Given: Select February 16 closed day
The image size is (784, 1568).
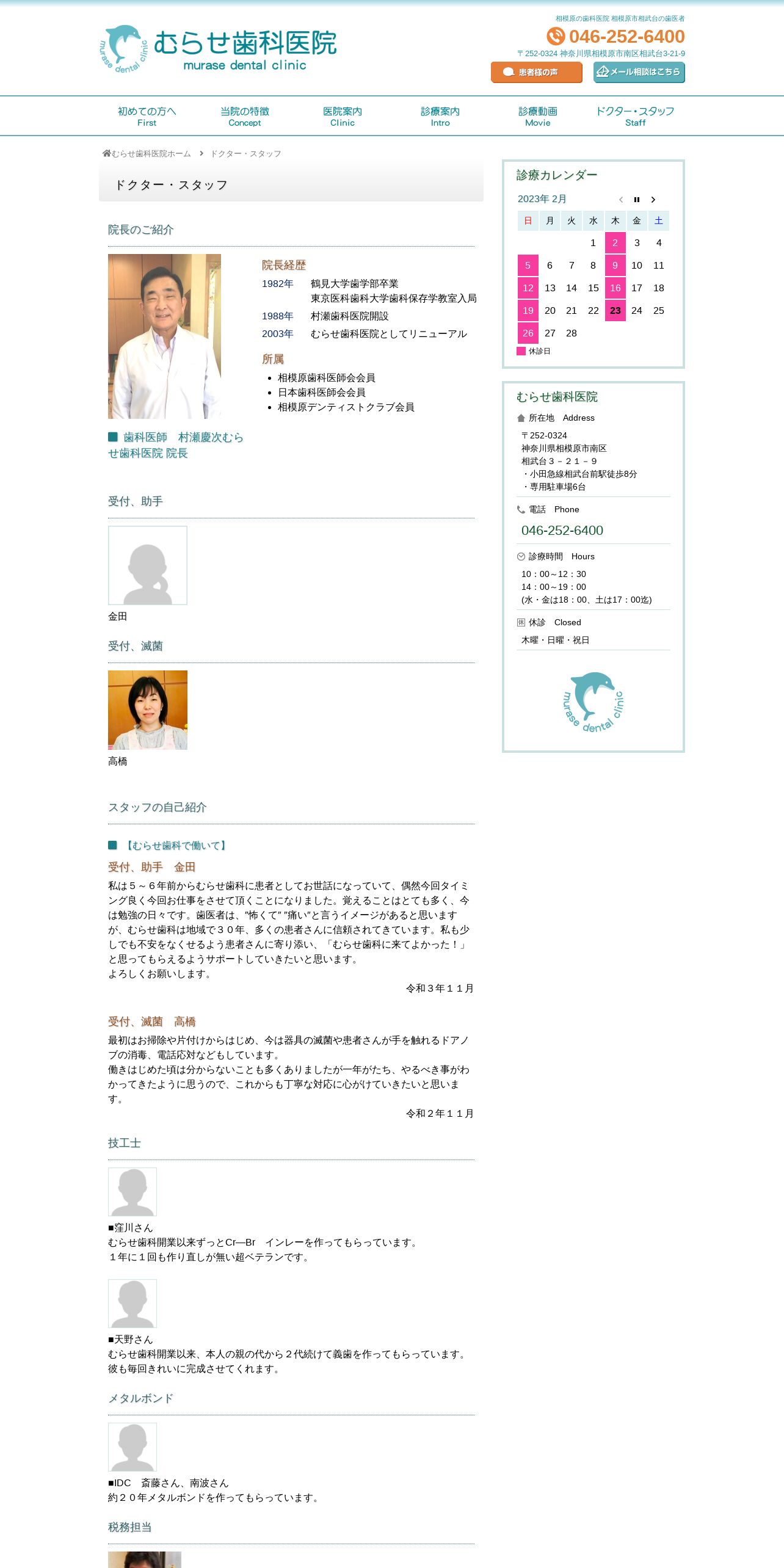Looking at the screenshot, I should pyautogui.click(x=615, y=288).
